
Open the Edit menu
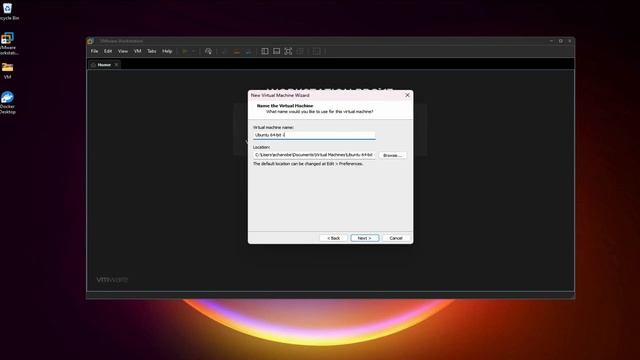108,51
